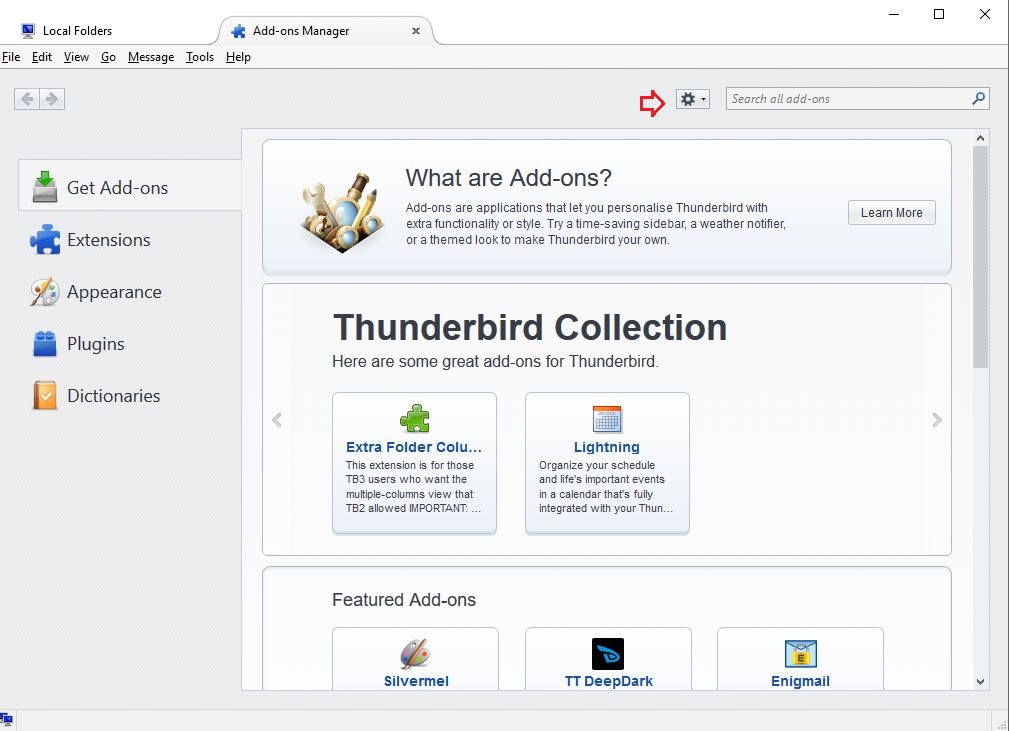Click the Extra Folder Columns description
This screenshot has width=1009, height=731.
(413, 486)
